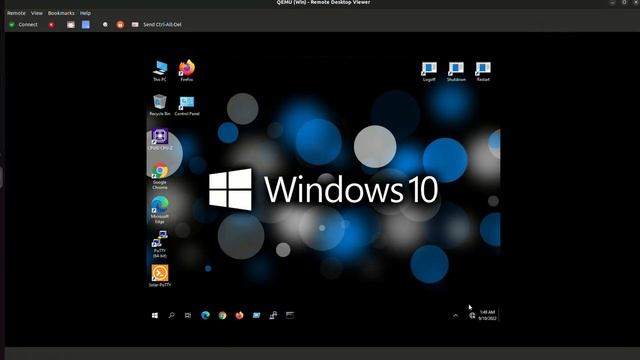Open the View menu
Viewport: 640px width, 360px height.
(x=37, y=13)
